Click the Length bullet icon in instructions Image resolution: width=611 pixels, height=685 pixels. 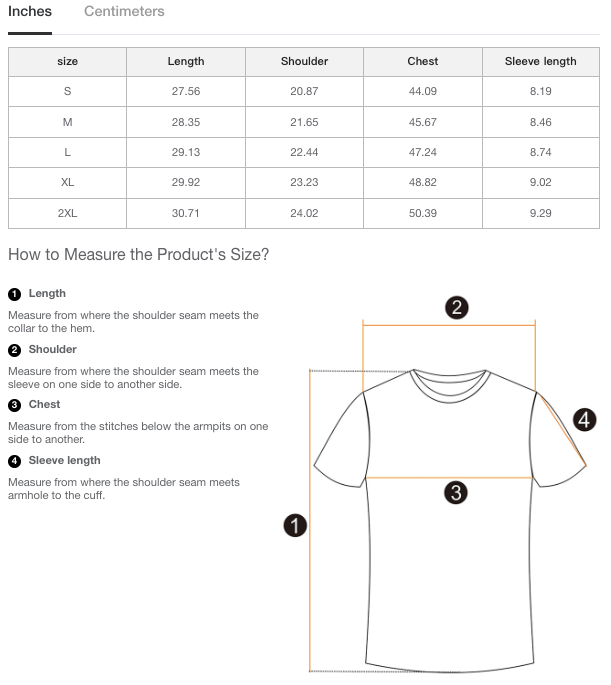click(14, 294)
